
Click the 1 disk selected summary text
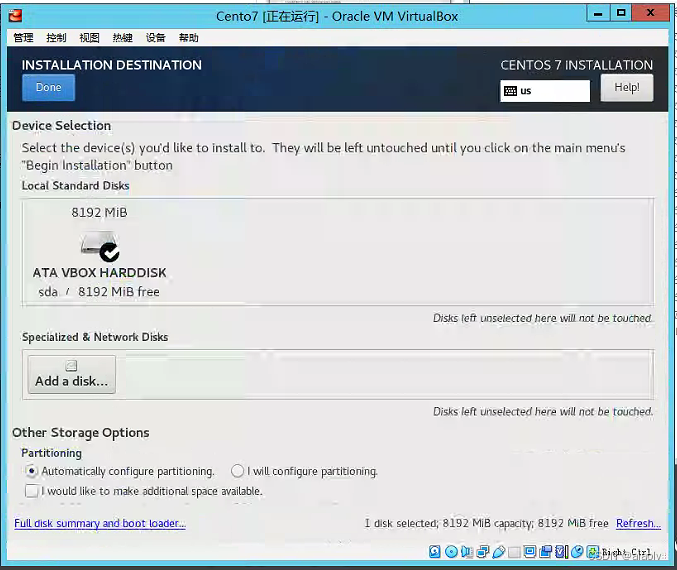click(487, 523)
